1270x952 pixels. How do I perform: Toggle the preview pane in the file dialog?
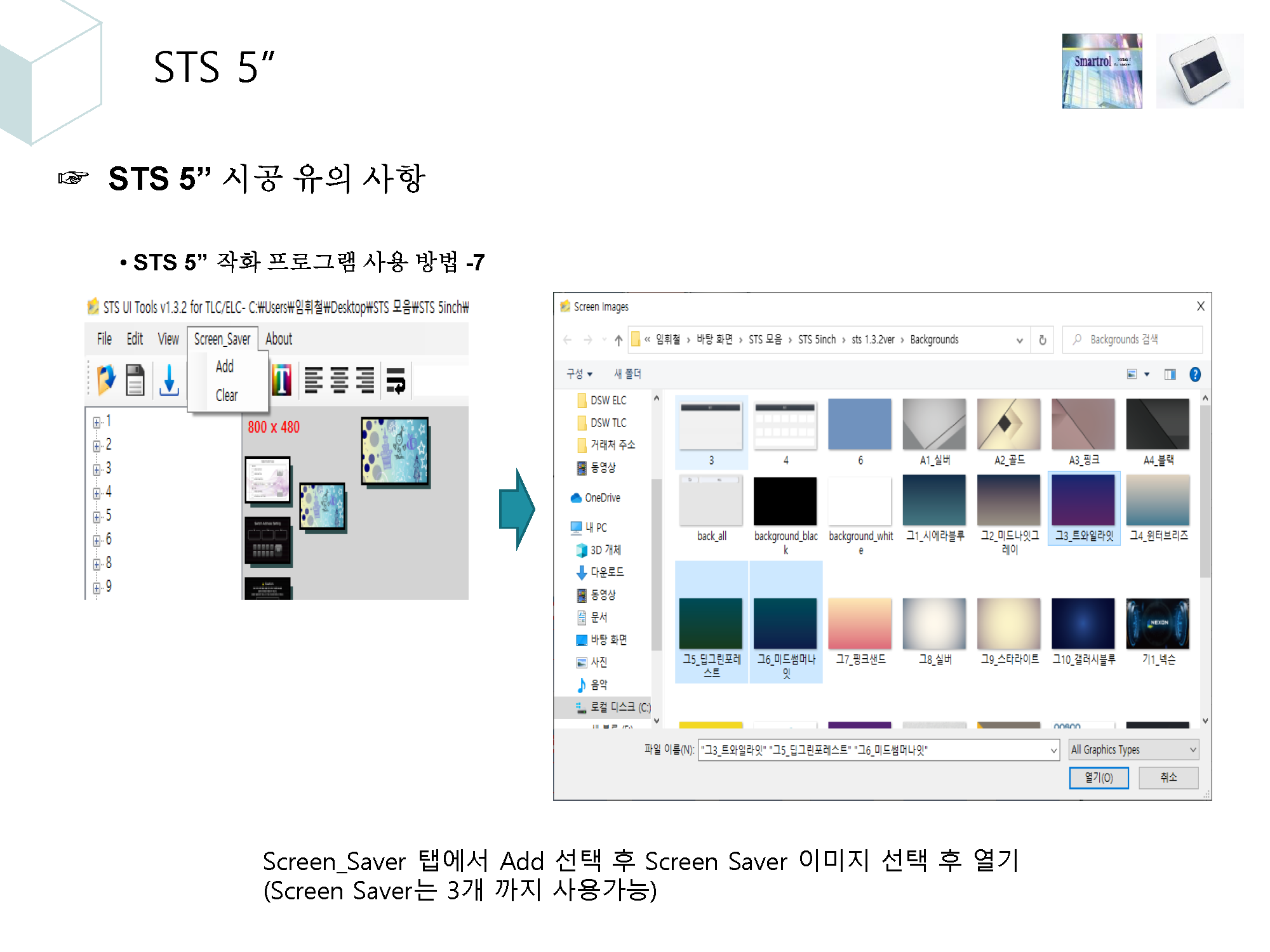1170,374
